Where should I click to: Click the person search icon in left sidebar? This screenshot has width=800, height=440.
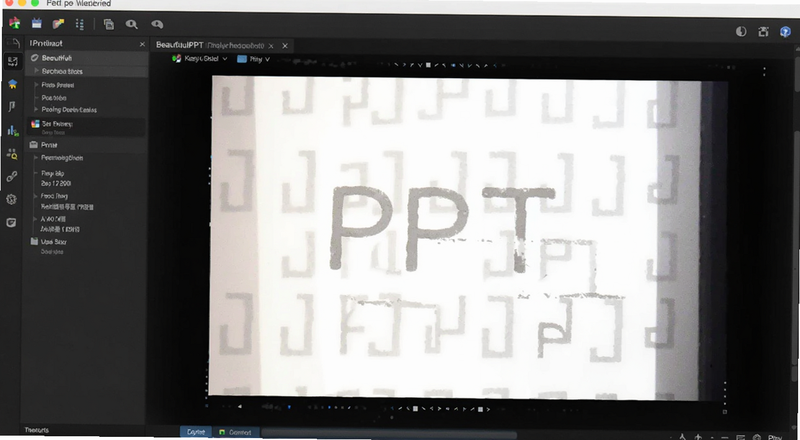(12, 154)
